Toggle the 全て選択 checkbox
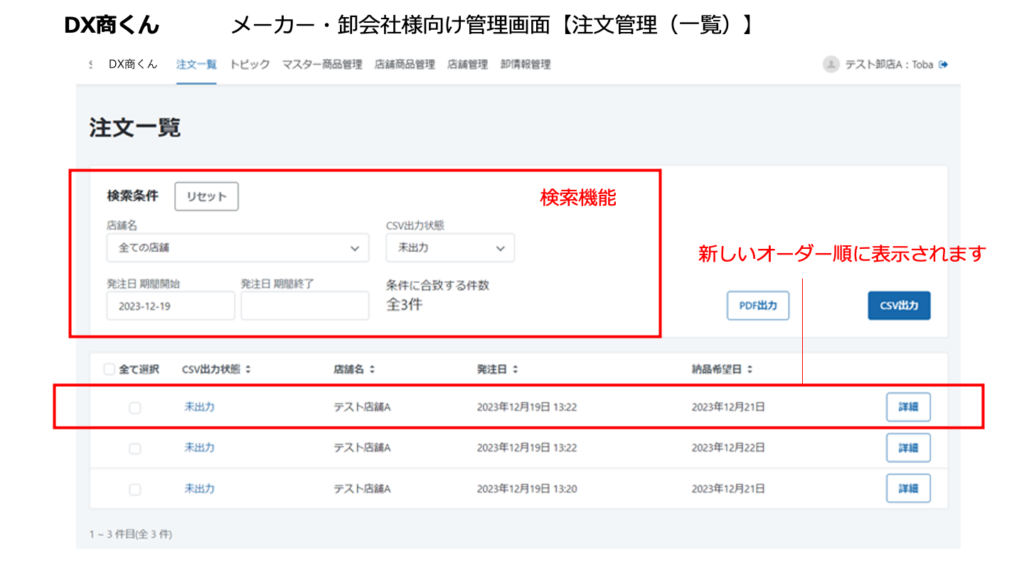The width and height of the screenshot is (1024, 576). (109, 369)
